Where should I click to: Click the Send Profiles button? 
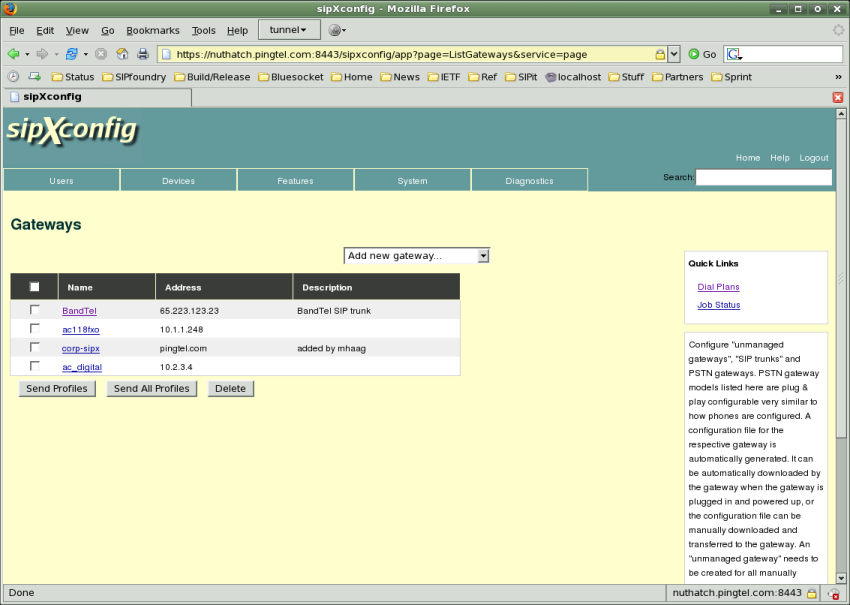click(57, 388)
